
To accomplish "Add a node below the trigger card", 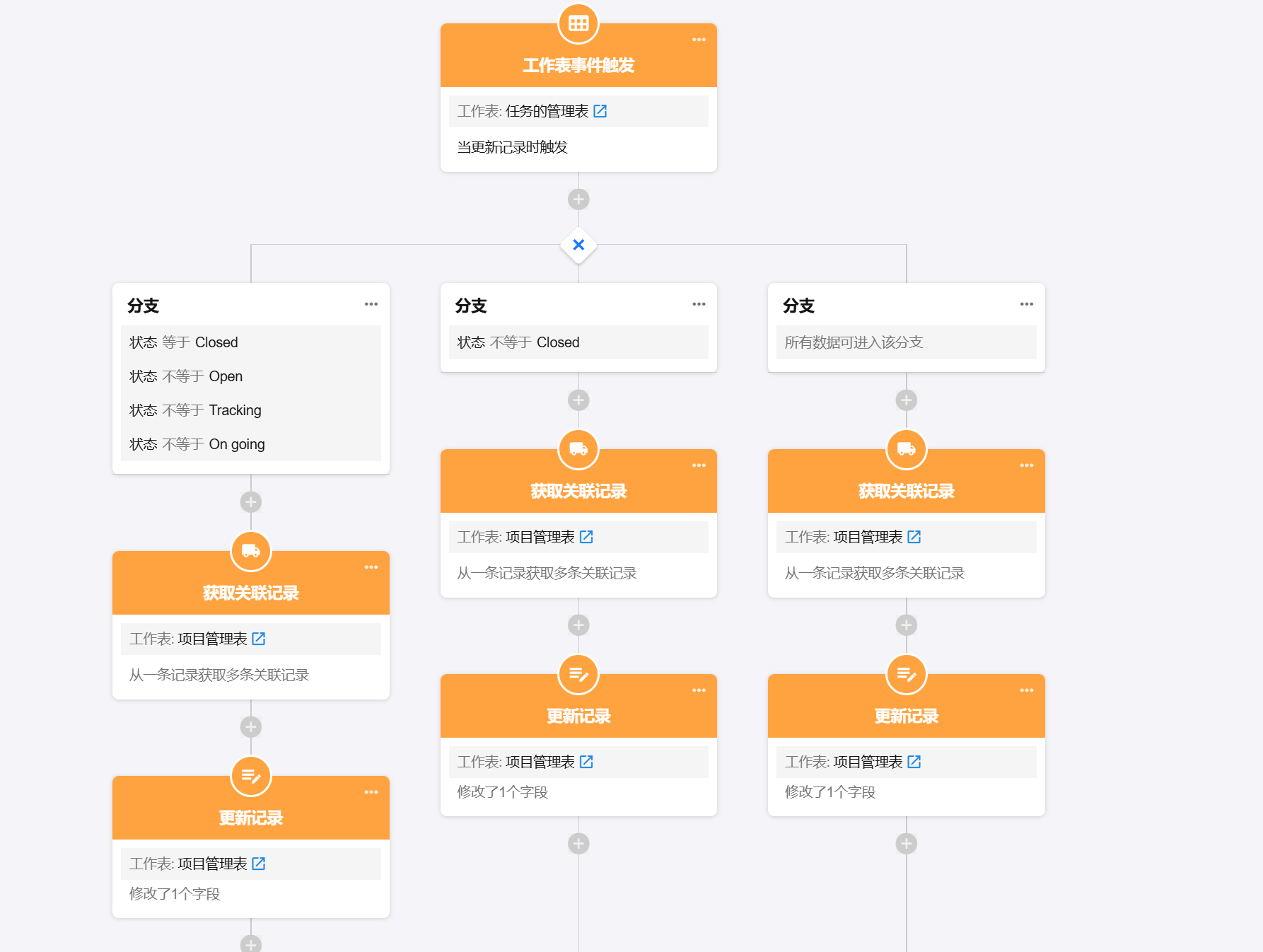I will [x=578, y=199].
